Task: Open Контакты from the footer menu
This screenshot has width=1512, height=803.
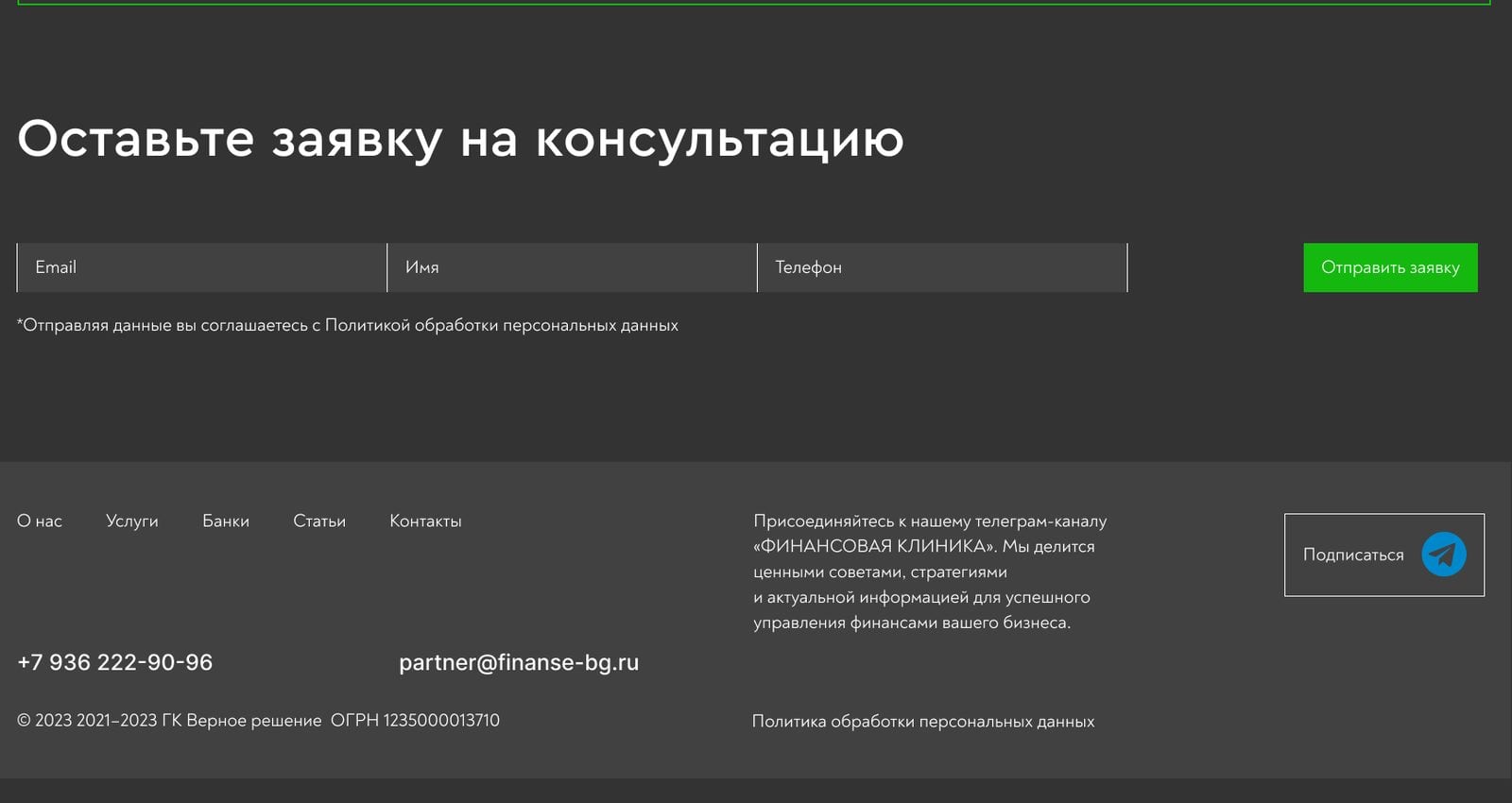Action: (425, 521)
